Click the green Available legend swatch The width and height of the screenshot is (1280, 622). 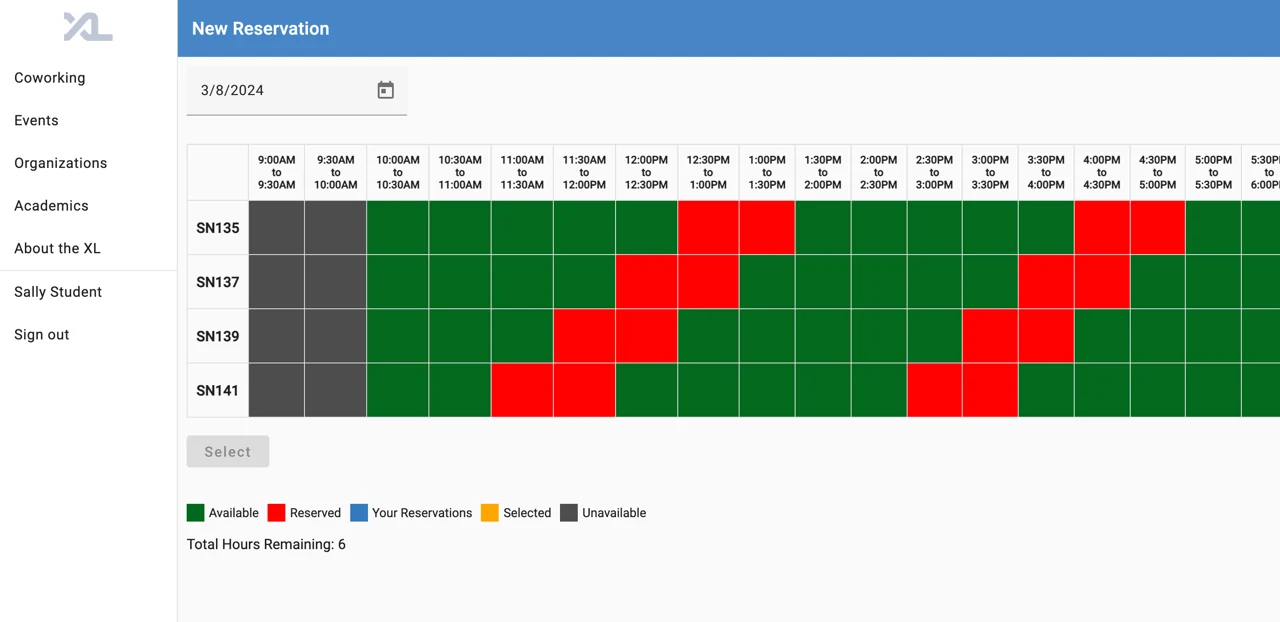click(x=196, y=513)
